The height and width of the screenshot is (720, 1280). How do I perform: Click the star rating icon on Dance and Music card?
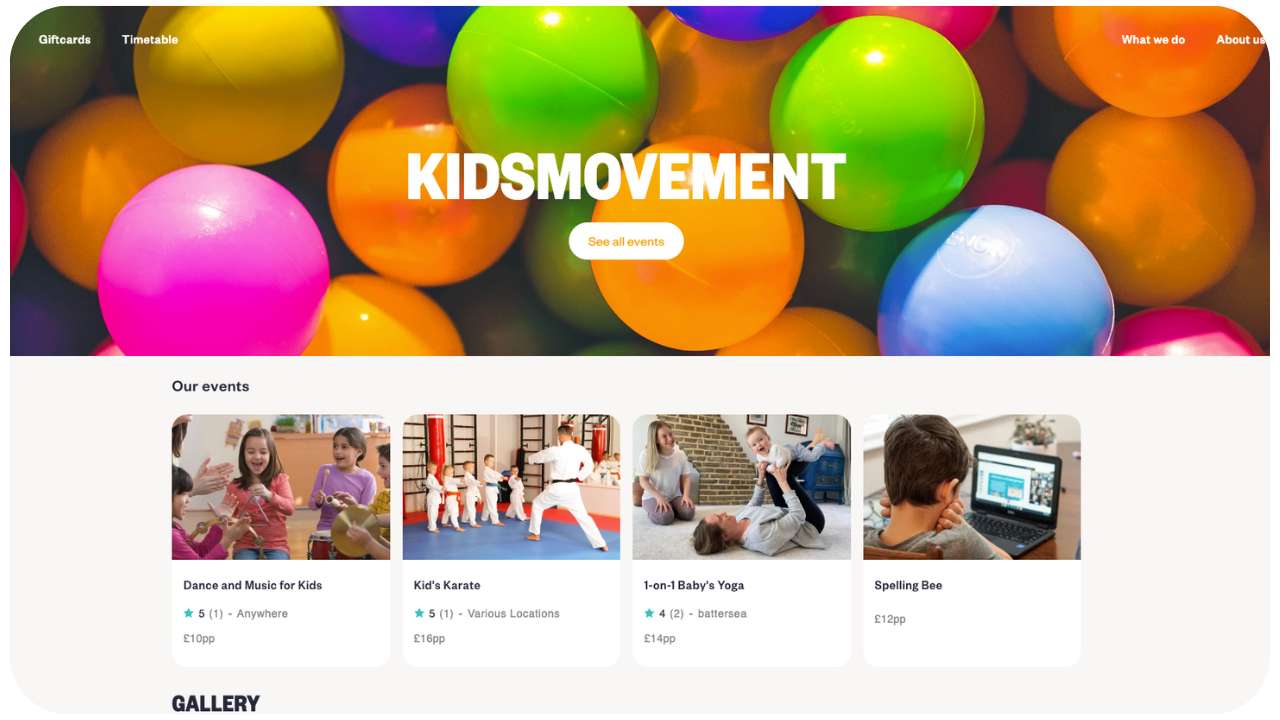click(188, 613)
